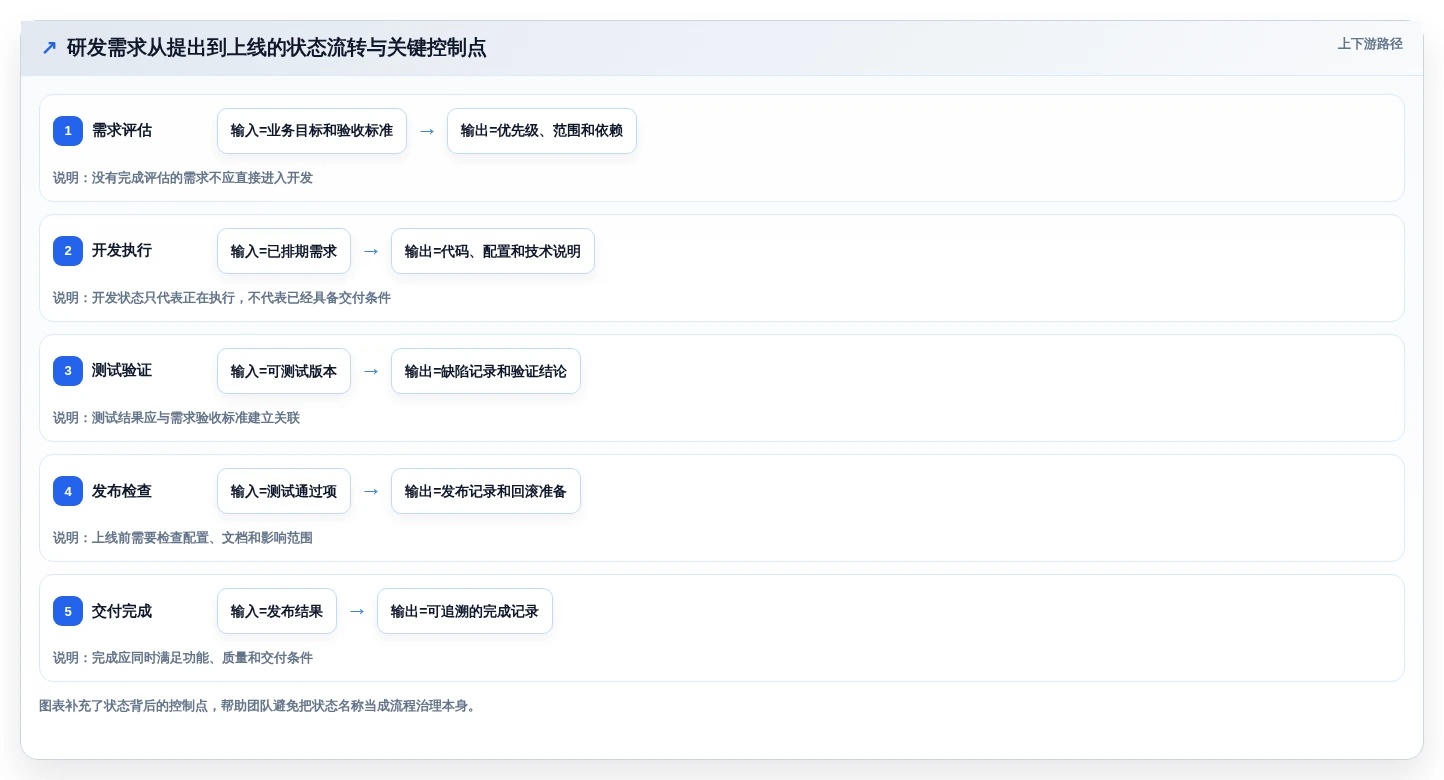
Task: Click the 开发执行 step name
Action: pos(122,251)
